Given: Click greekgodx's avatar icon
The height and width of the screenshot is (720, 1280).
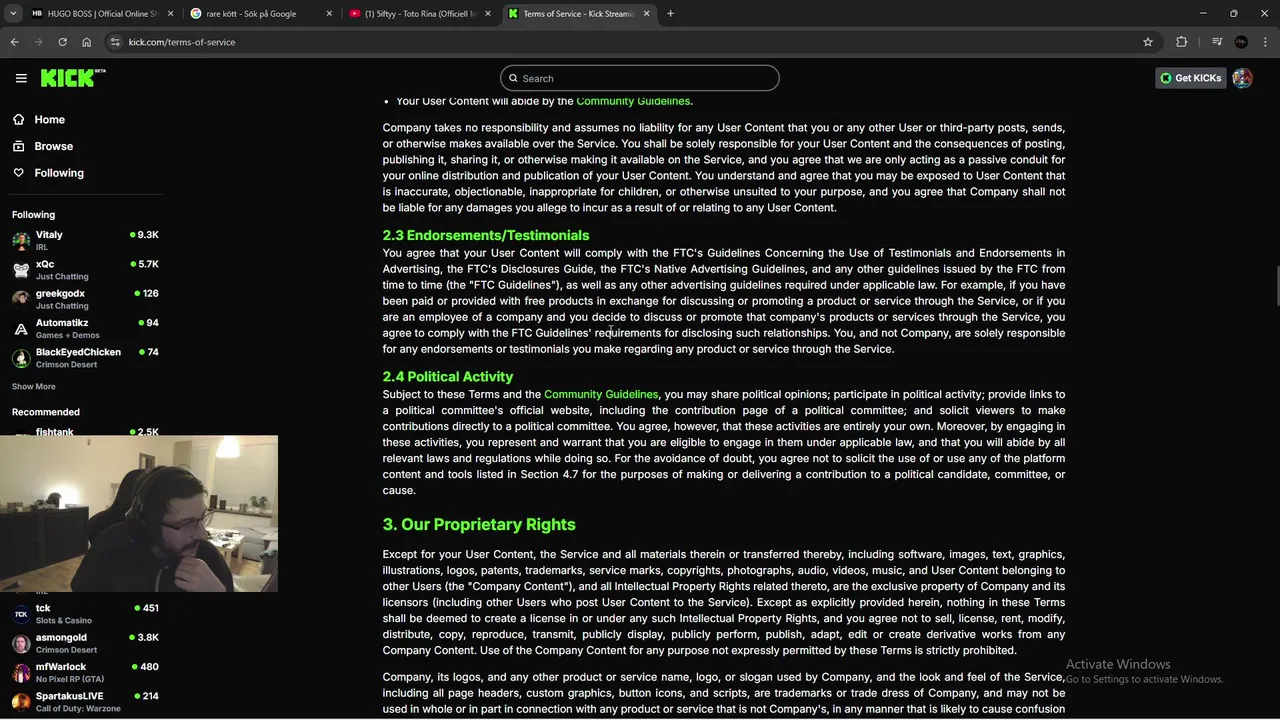Looking at the screenshot, I should click(x=21, y=299).
